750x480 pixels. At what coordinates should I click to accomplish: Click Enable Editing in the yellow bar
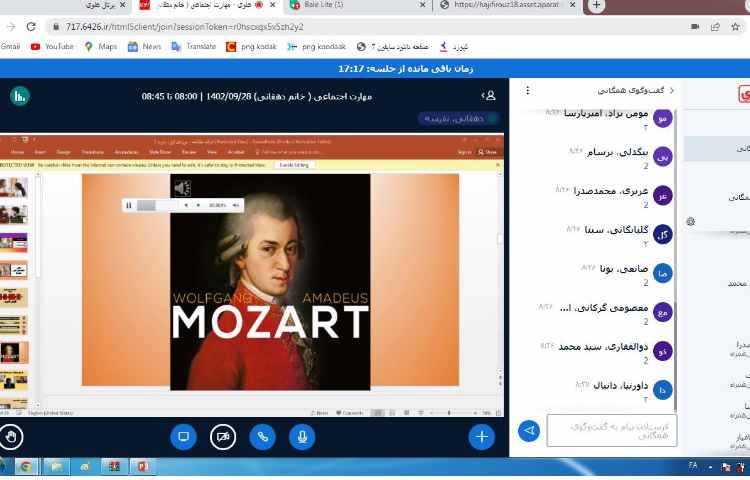[295, 165]
